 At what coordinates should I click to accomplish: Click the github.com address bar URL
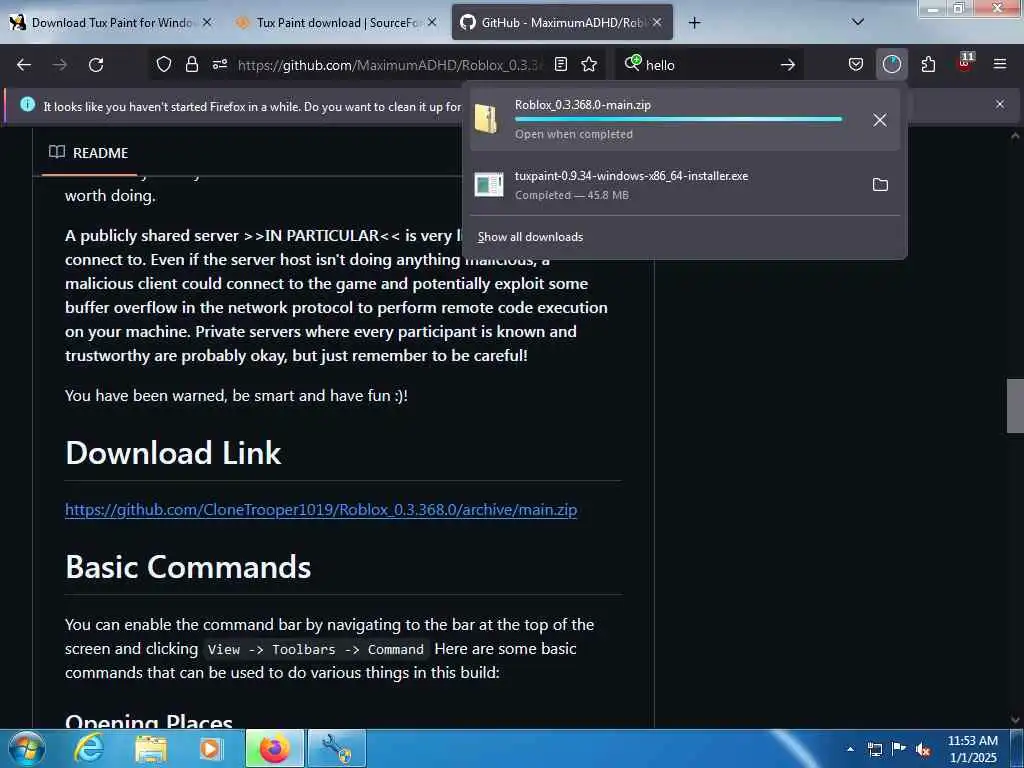pyautogui.click(x=390, y=65)
